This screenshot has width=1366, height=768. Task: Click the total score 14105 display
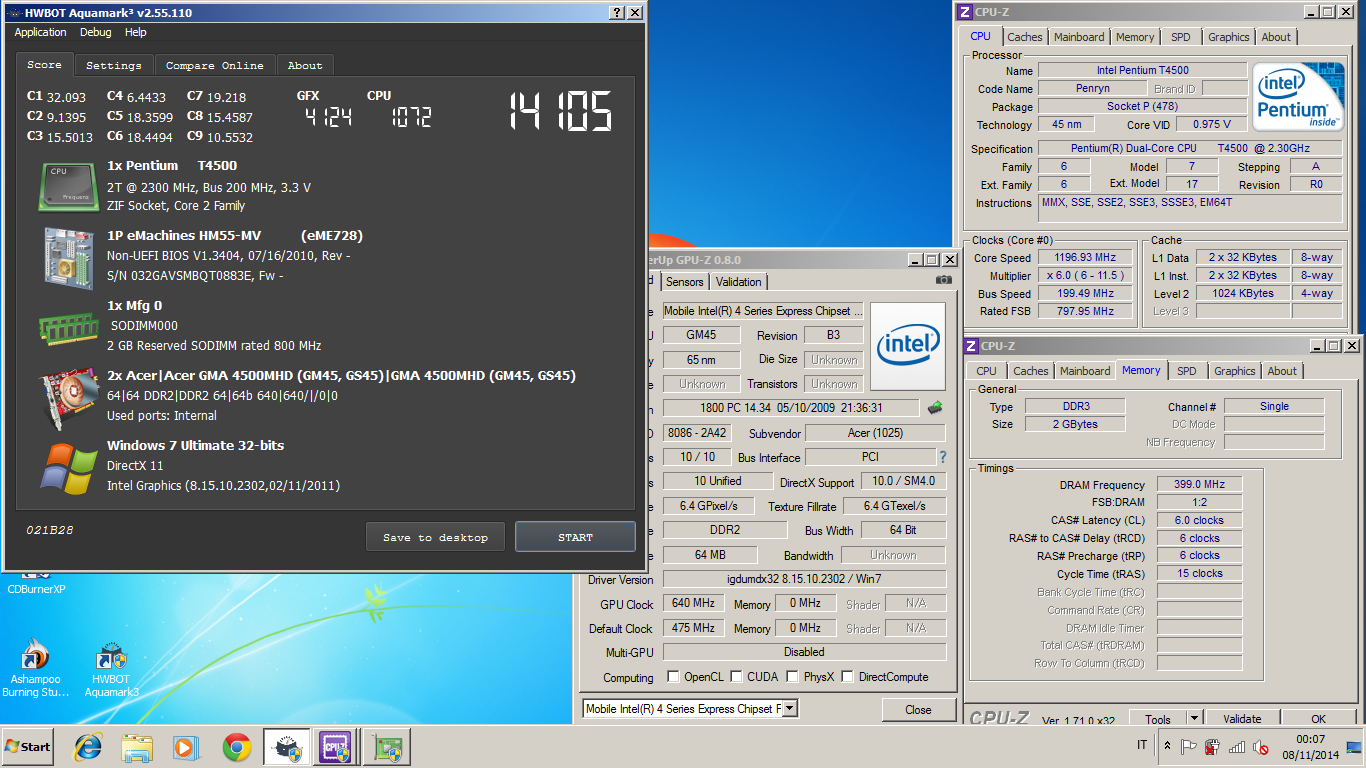point(560,112)
